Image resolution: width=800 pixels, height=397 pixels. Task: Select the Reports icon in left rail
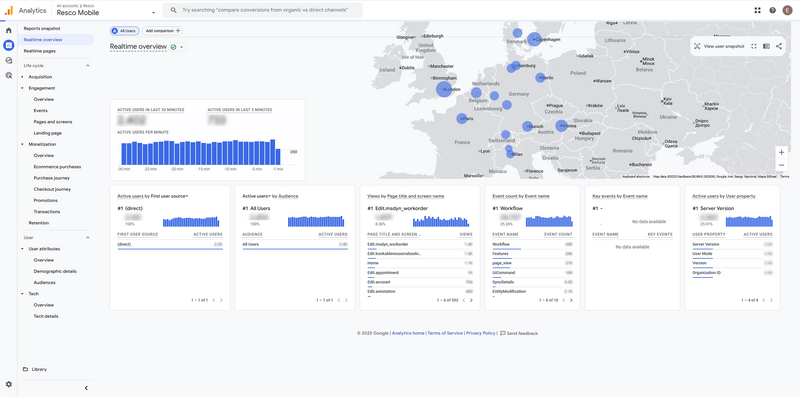coord(9,45)
